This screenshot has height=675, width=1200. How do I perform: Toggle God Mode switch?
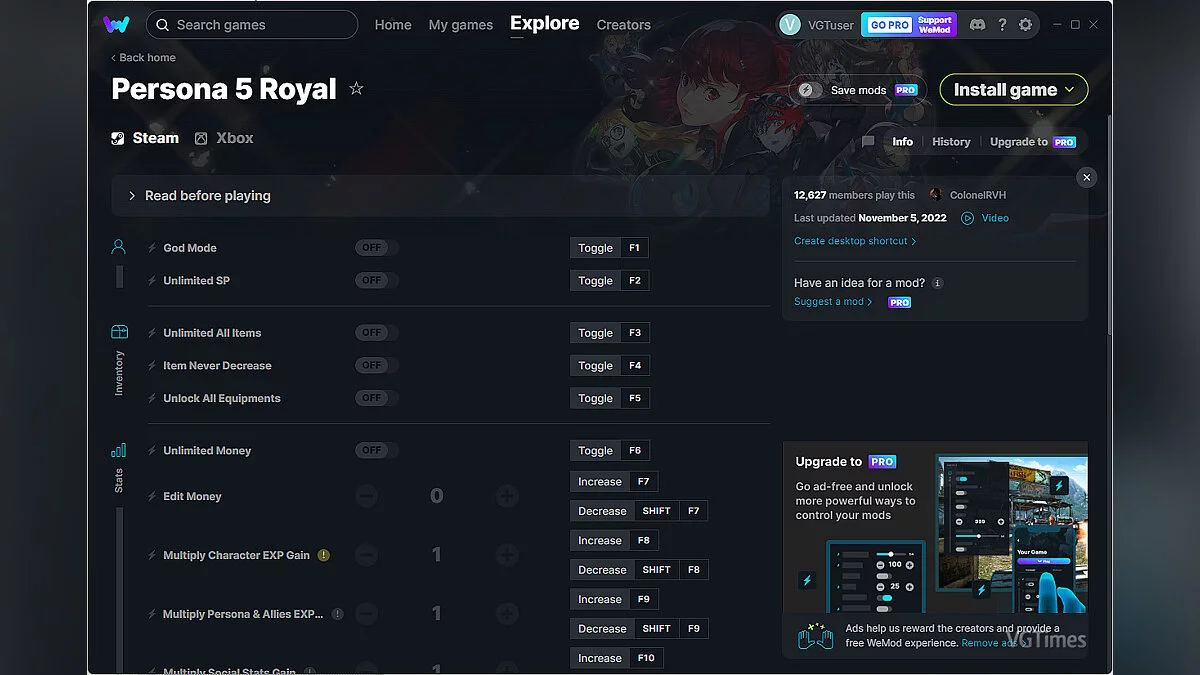(376, 248)
